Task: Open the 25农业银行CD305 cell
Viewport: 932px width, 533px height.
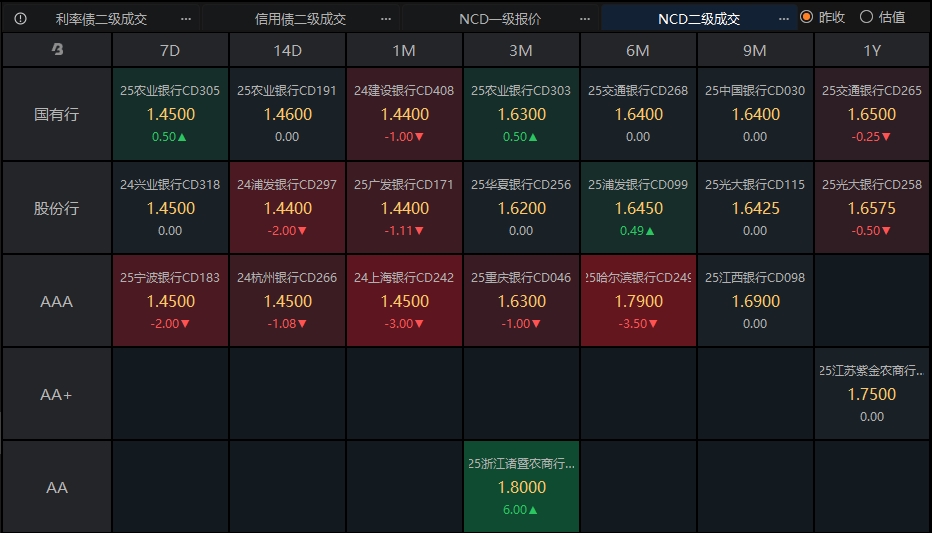Action: [170, 114]
